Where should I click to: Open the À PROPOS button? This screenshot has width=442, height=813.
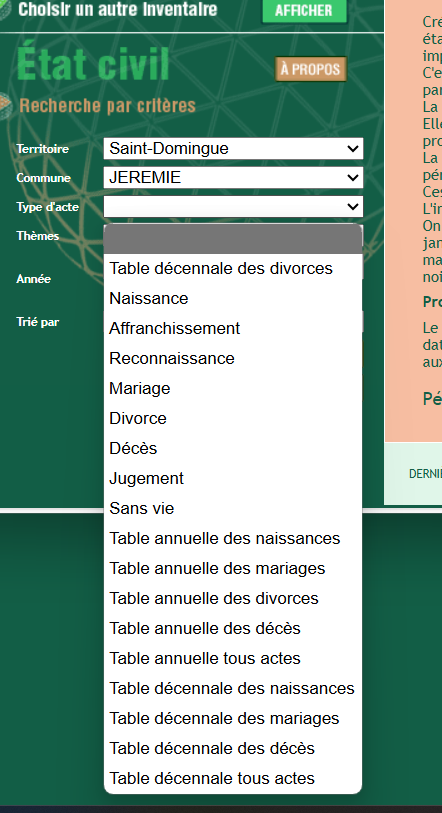[310, 69]
